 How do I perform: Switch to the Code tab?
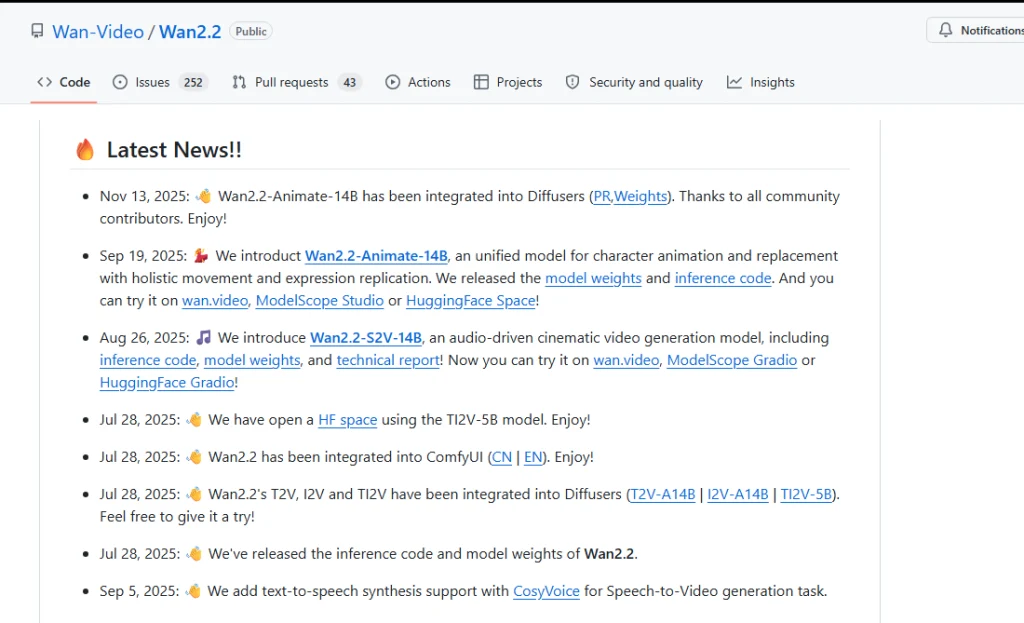[x=63, y=82]
